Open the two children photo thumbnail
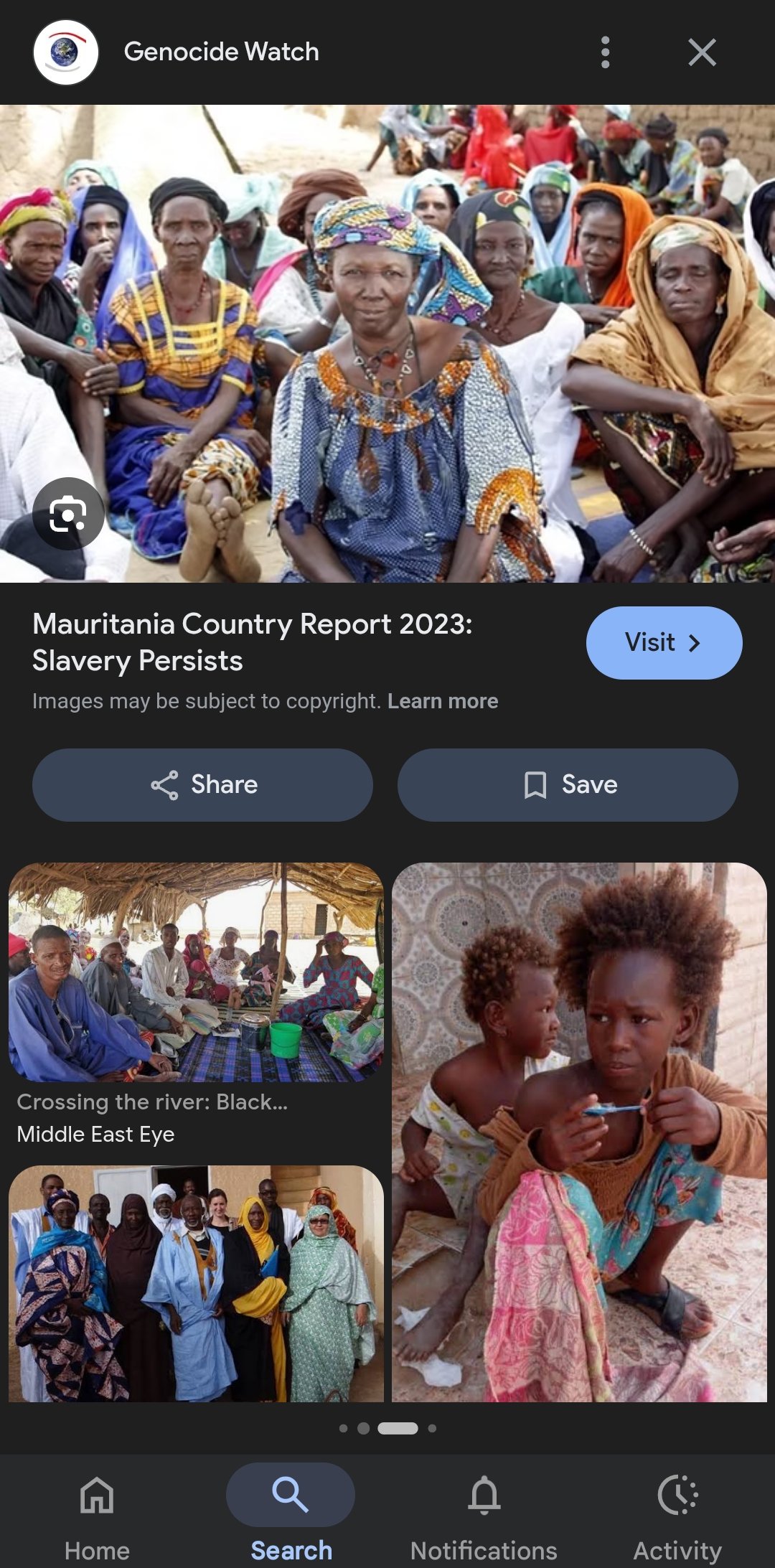Viewport: 775px width, 1568px height. (579, 1132)
